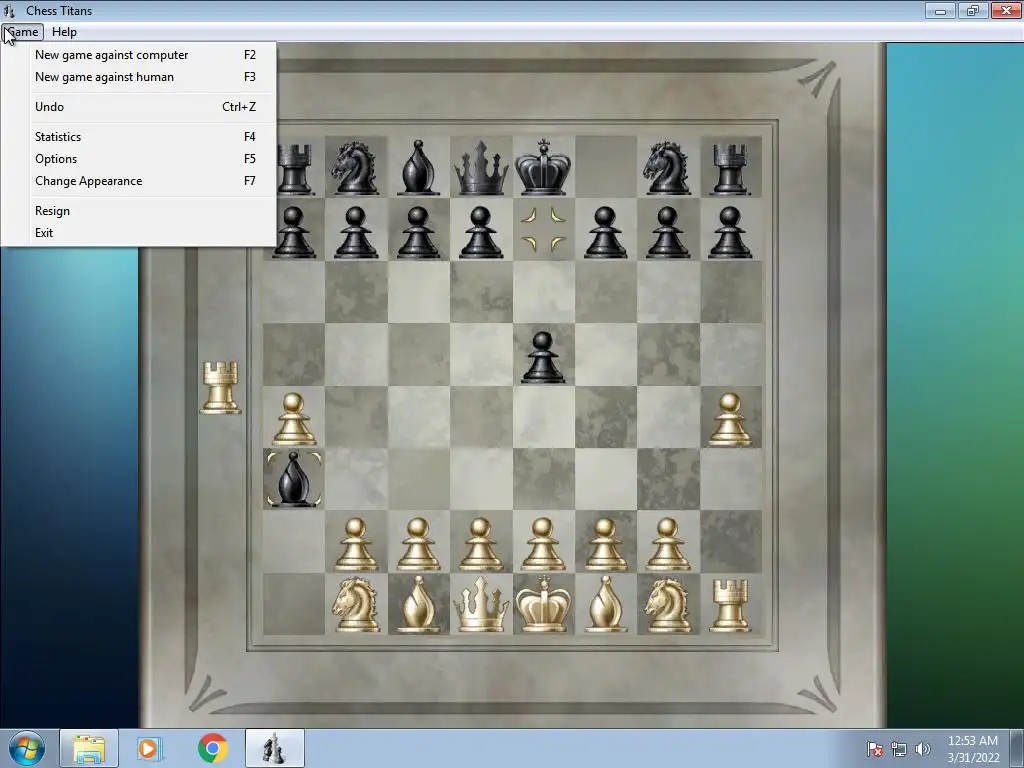Select the white queen on d1

(481, 604)
